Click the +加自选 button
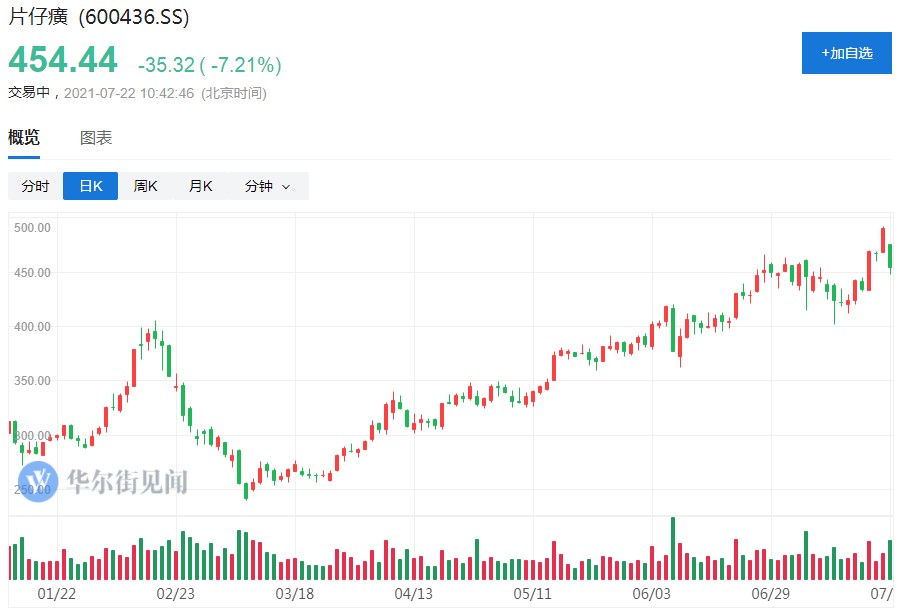899x608 pixels. click(846, 53)
